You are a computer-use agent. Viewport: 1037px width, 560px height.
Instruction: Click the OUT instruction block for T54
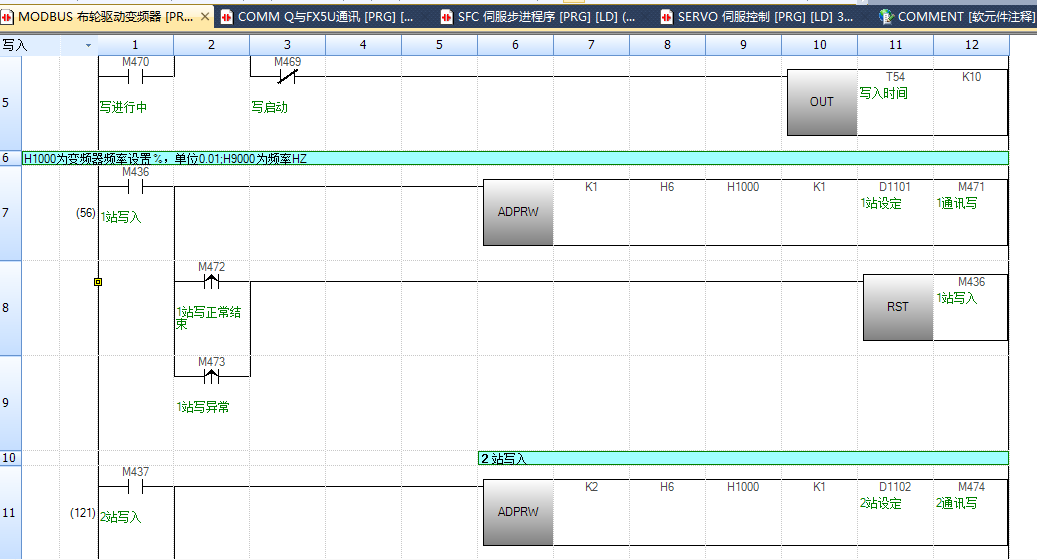point(822,102)
